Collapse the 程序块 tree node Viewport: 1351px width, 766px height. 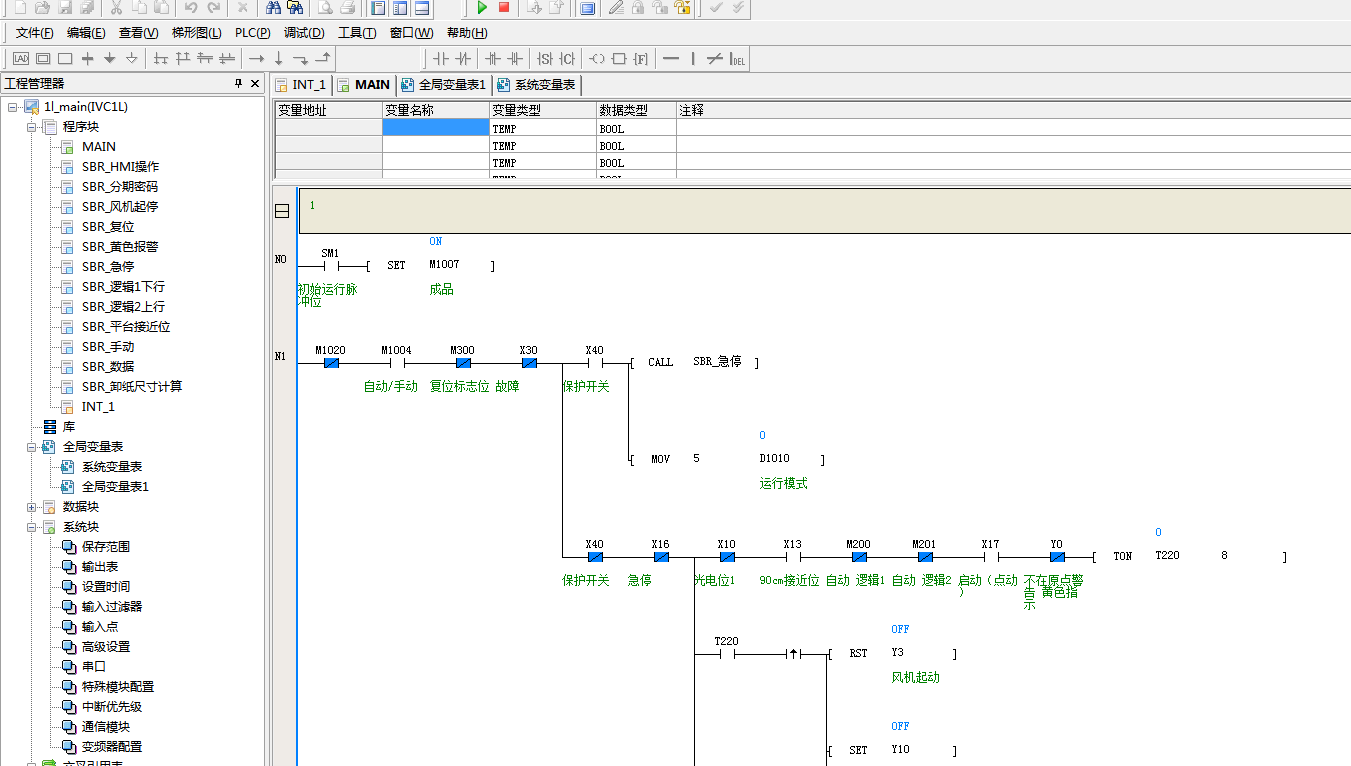point(31,126)
